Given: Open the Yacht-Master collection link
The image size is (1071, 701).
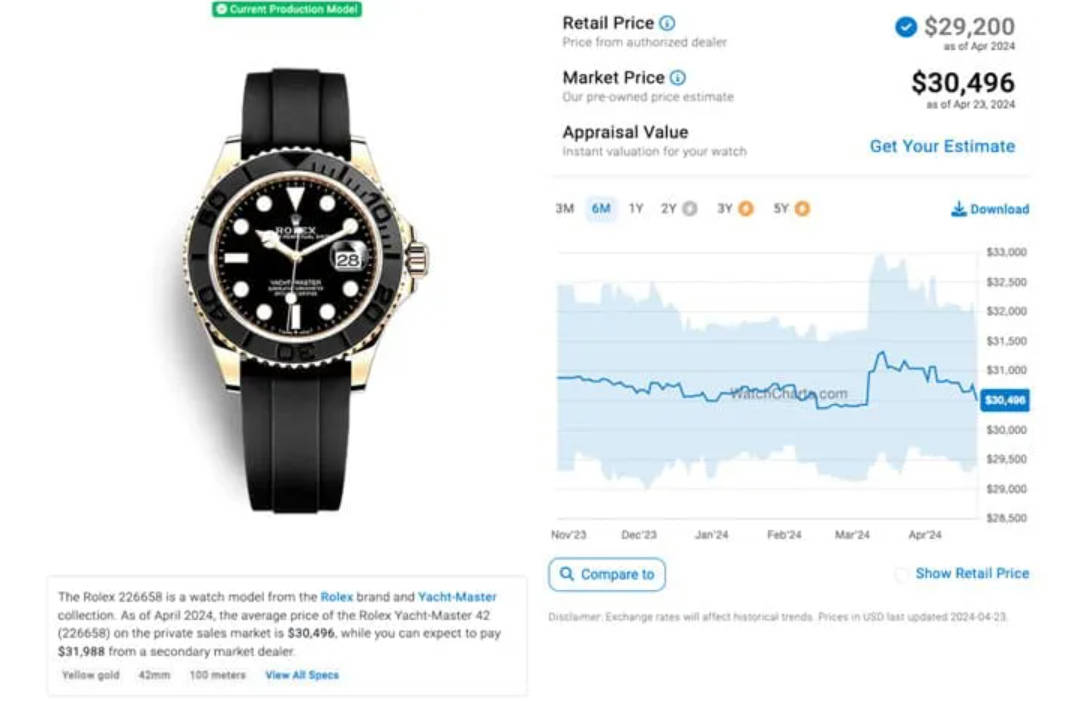Looking at the screenshot, I should click(457, 597).
